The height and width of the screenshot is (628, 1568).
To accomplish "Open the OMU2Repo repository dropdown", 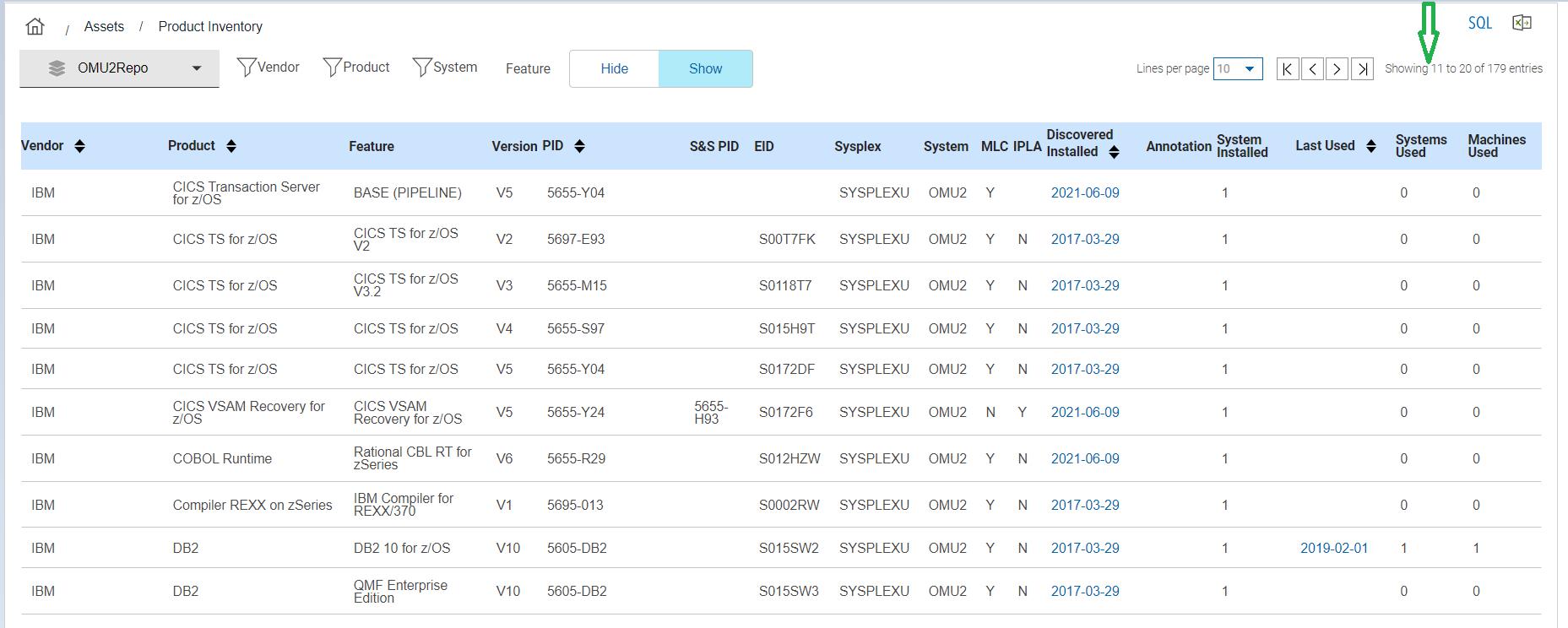I will pos(119,68).
